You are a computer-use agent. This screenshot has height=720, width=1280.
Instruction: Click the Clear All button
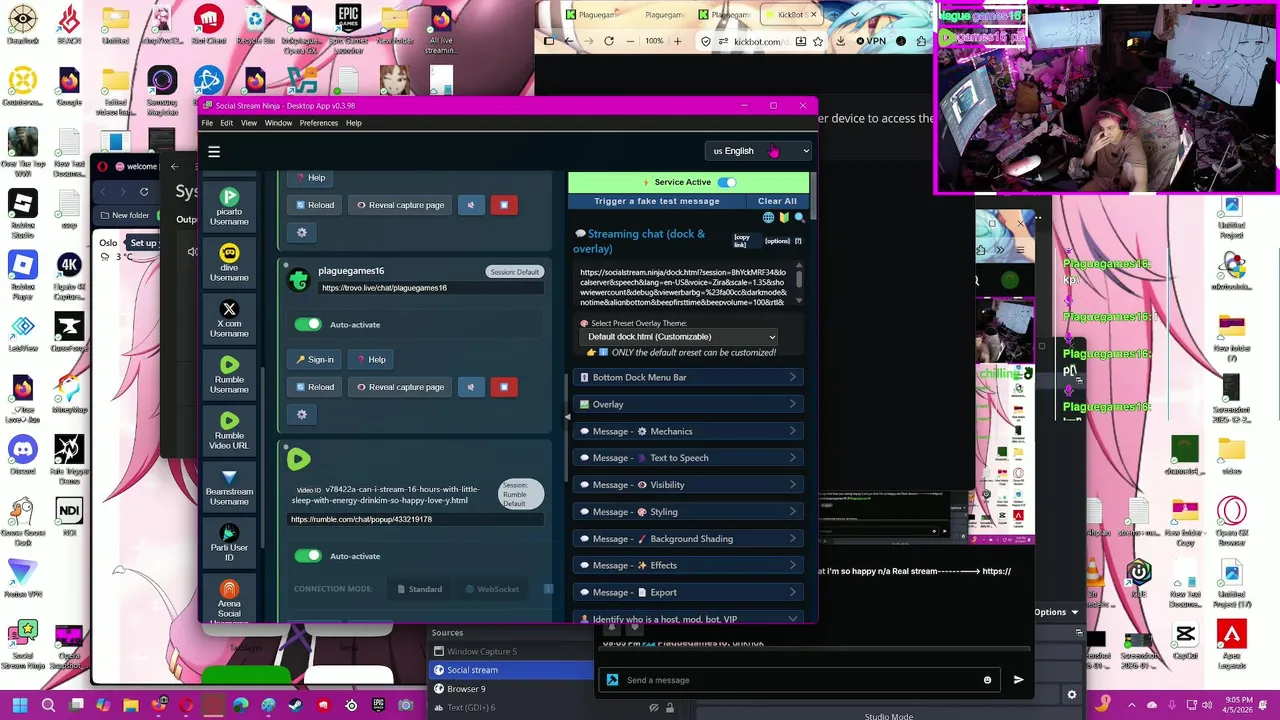(777, 201)
